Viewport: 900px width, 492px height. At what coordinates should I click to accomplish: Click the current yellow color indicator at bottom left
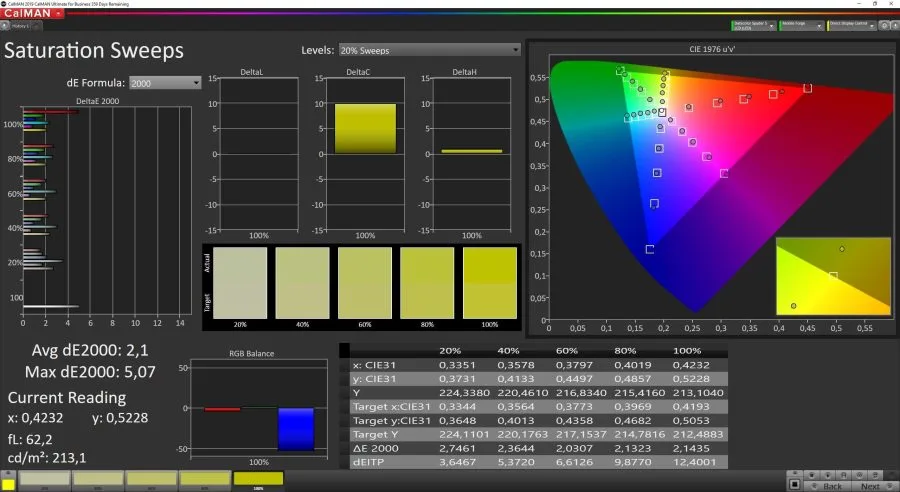(x=8, y=485)
